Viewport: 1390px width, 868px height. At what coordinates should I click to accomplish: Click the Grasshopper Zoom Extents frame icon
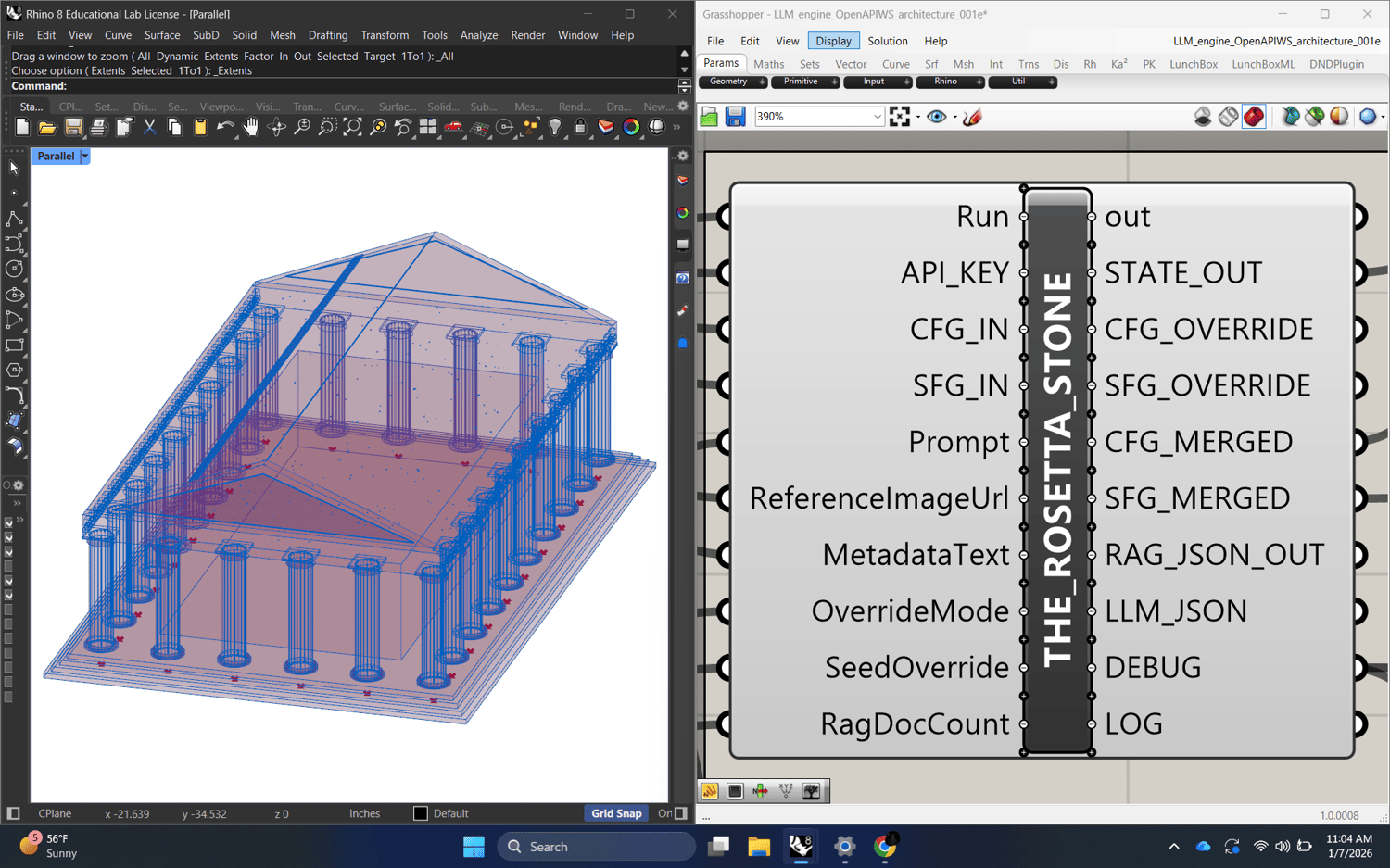(x=899, y=117)
